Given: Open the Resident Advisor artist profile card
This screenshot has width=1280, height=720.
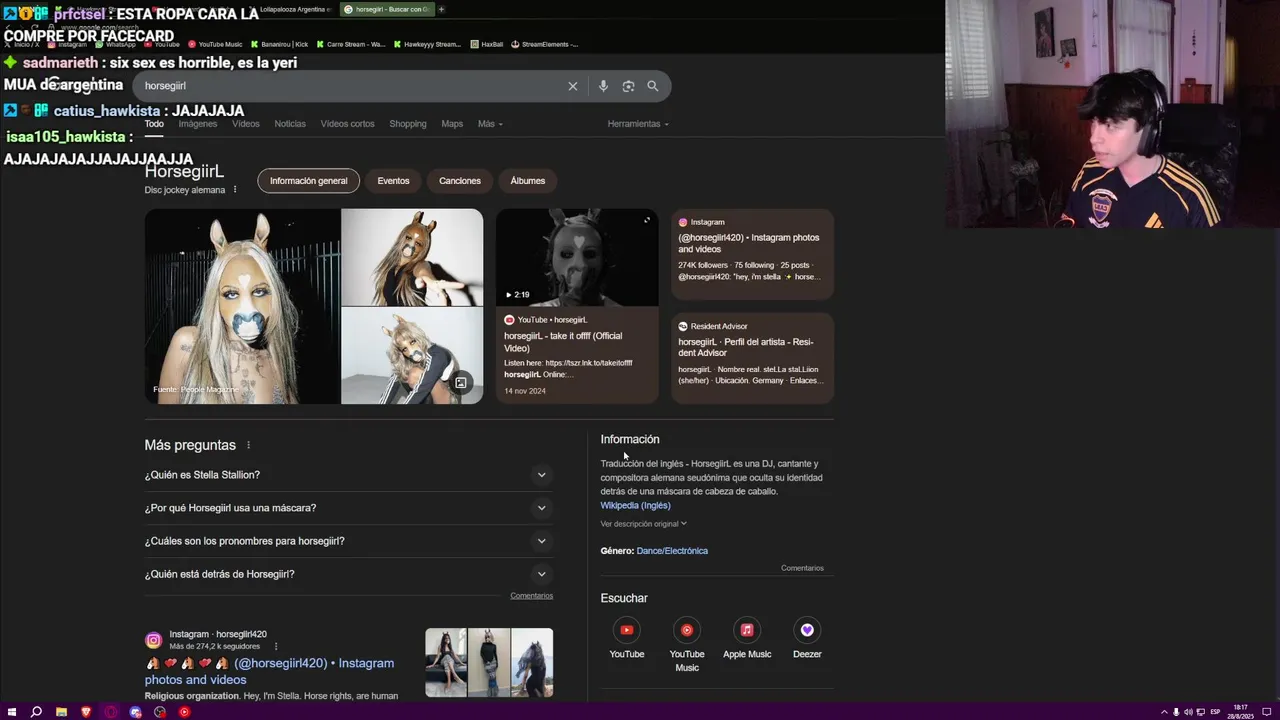Looking at the screenshot, I should [x=752, y=358].
